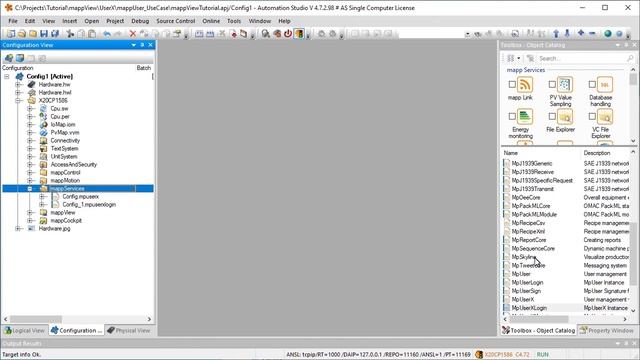The width and height of the screenshot is (640, 360).
Task: Open the Source Control menu
Action: pos(176,21)
